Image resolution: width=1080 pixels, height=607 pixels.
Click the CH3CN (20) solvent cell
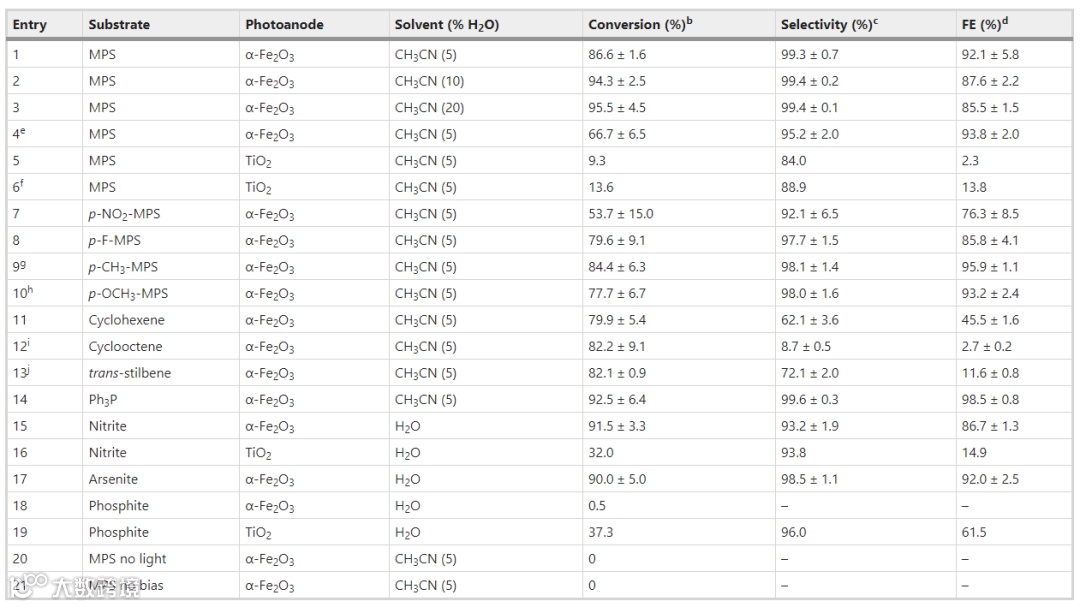(430, 108)
